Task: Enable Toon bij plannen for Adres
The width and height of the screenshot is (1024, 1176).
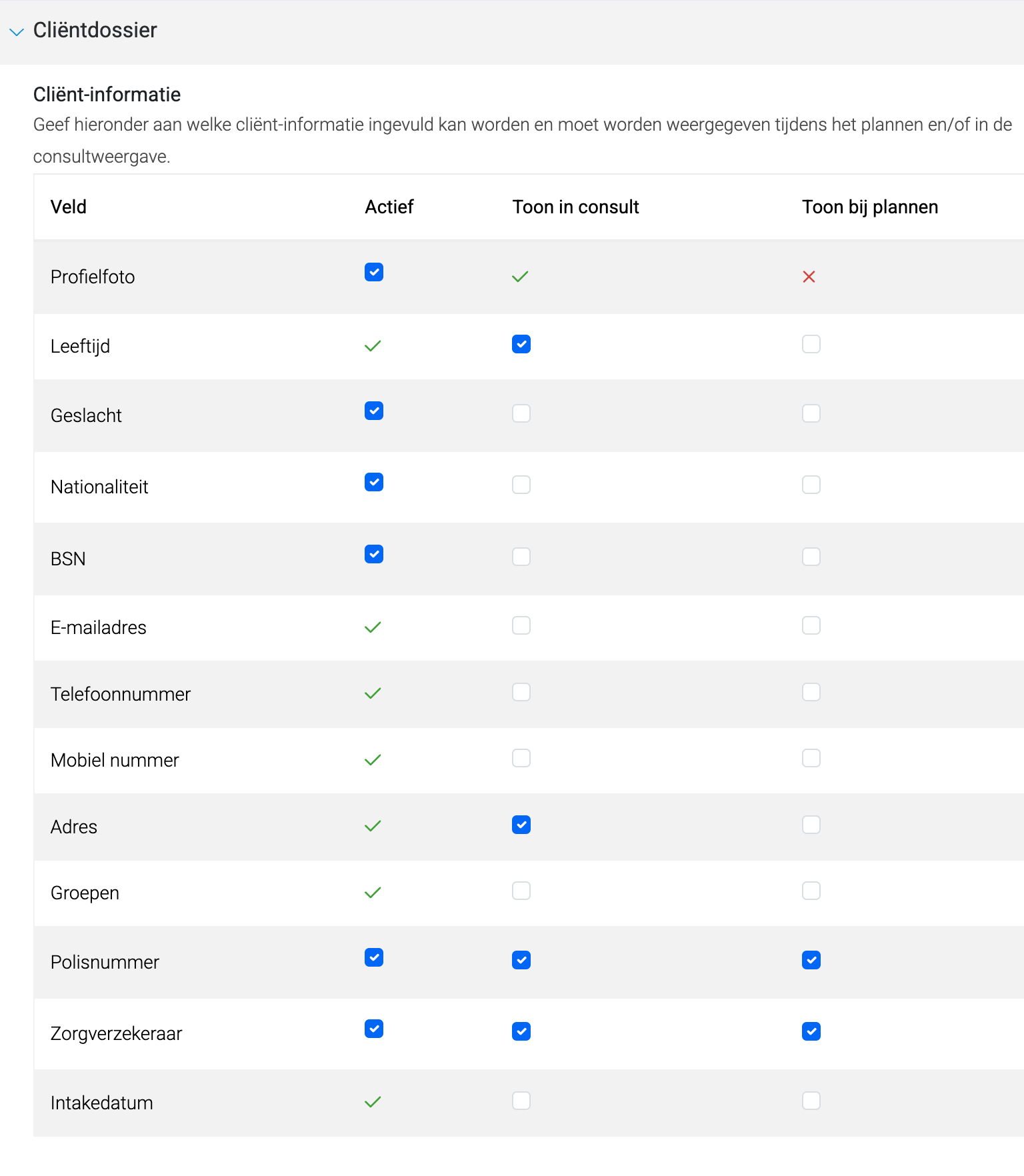Action: tap(811, 825)
